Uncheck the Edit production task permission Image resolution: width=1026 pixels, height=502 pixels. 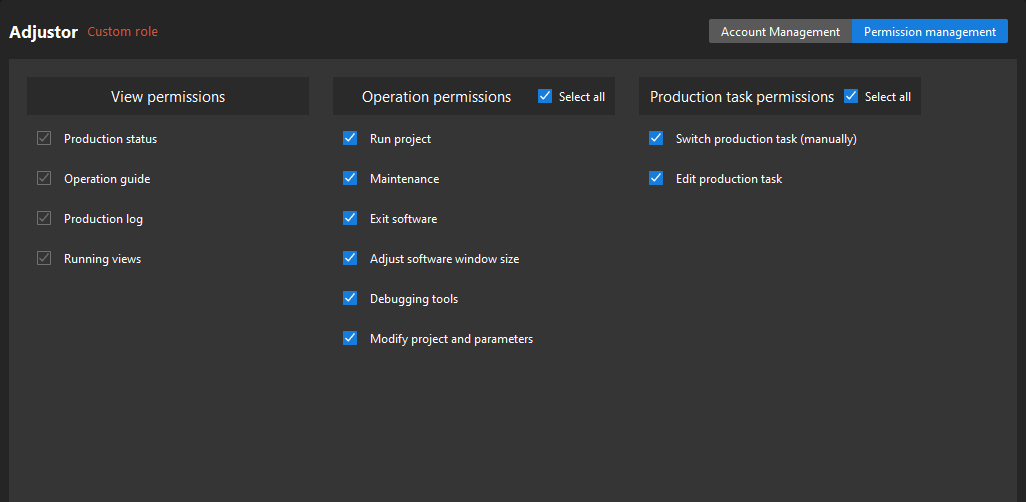coord(656,179)
